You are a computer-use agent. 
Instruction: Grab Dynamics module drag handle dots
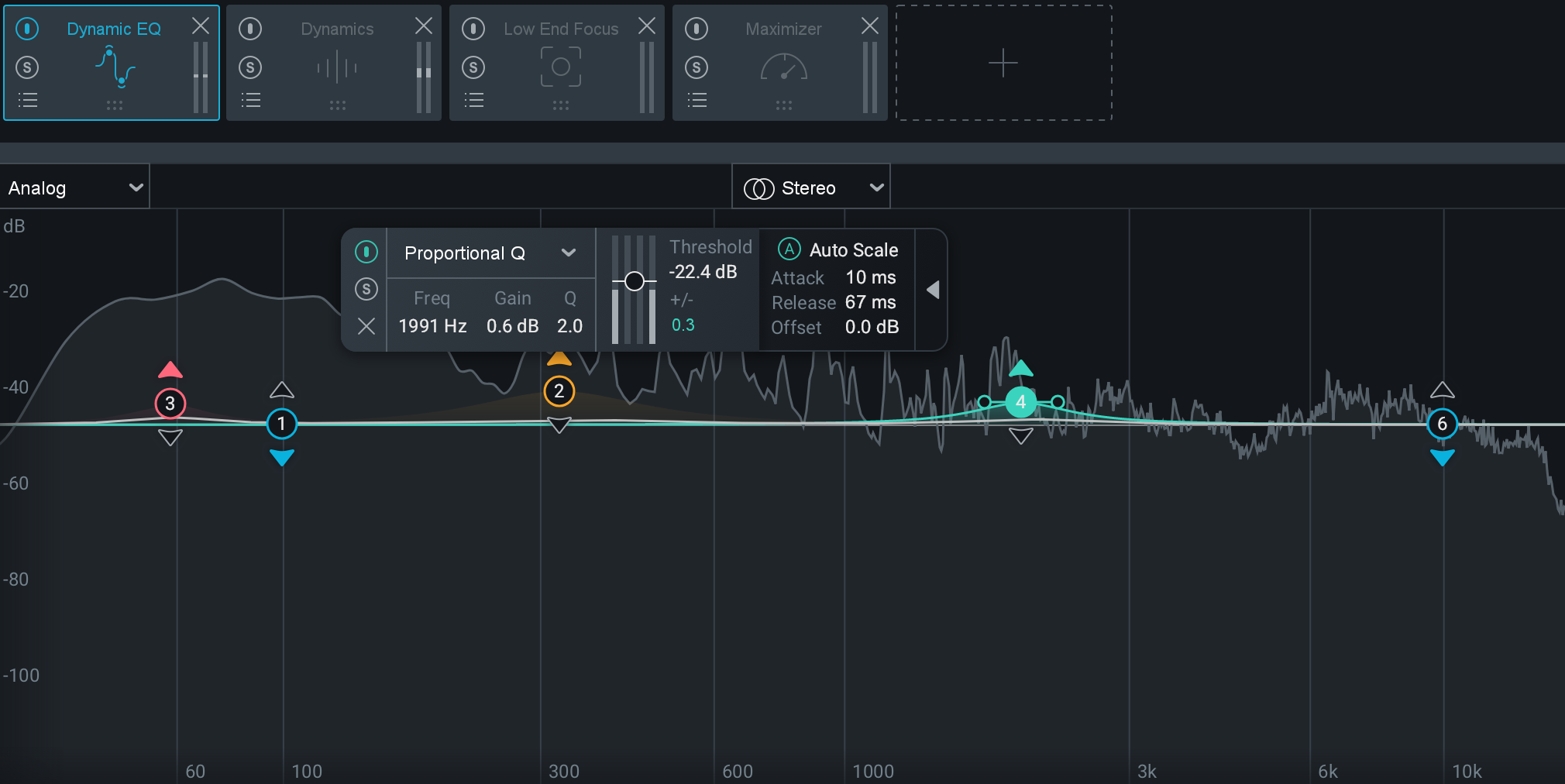tap(338, 105)
